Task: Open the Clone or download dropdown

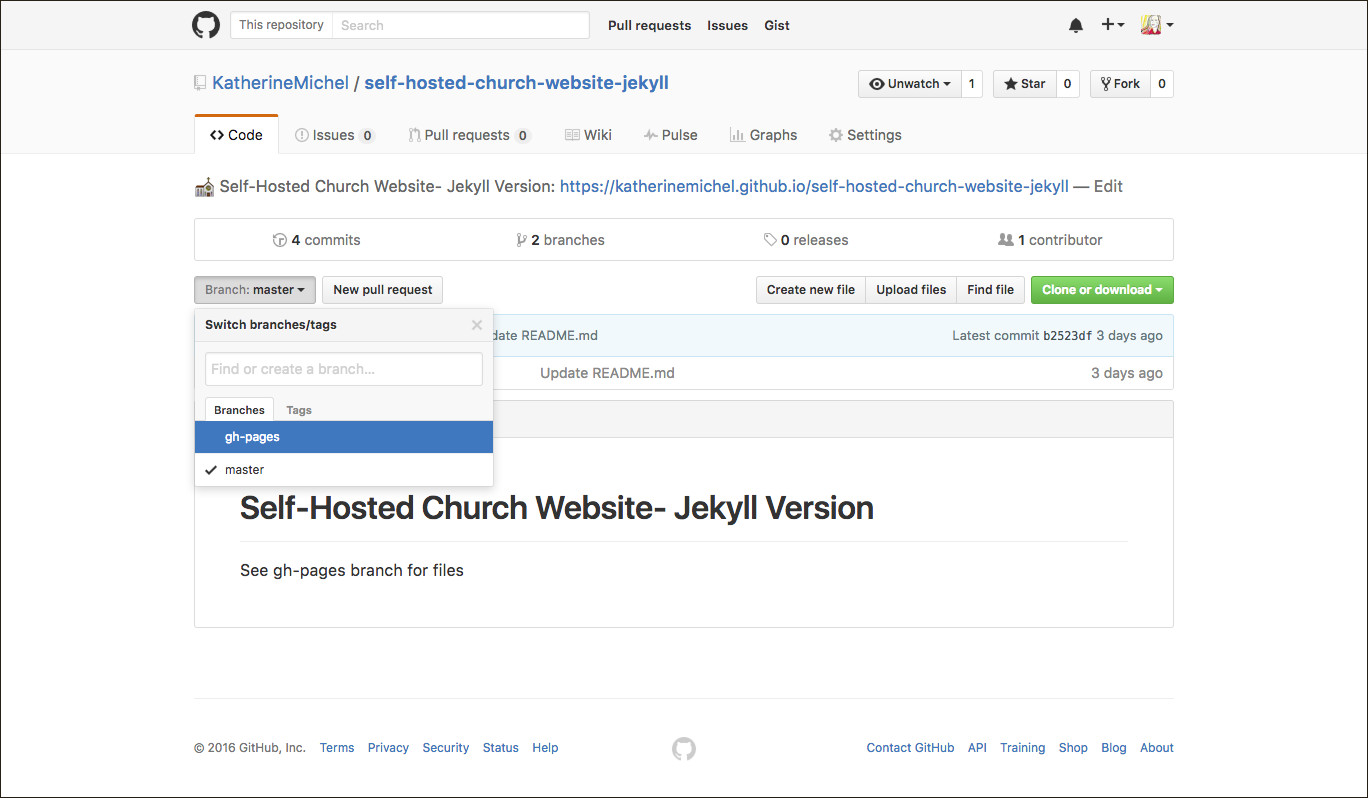Action: tap(1102, 290)
